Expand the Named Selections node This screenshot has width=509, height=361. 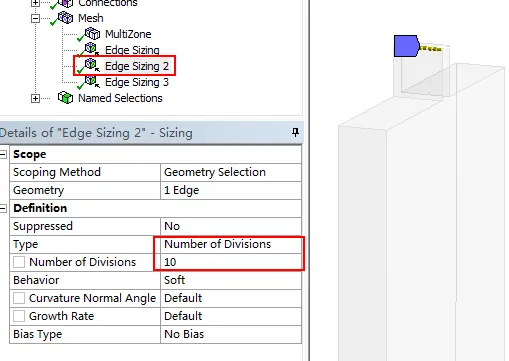(35, 98)
